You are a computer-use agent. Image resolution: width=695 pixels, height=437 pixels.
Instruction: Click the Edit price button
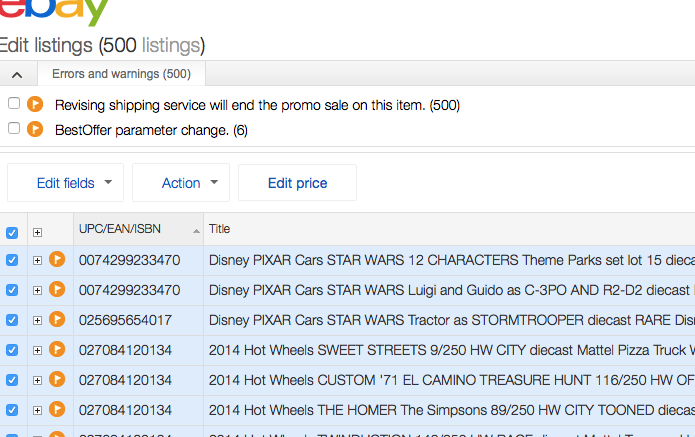[297, 183]
